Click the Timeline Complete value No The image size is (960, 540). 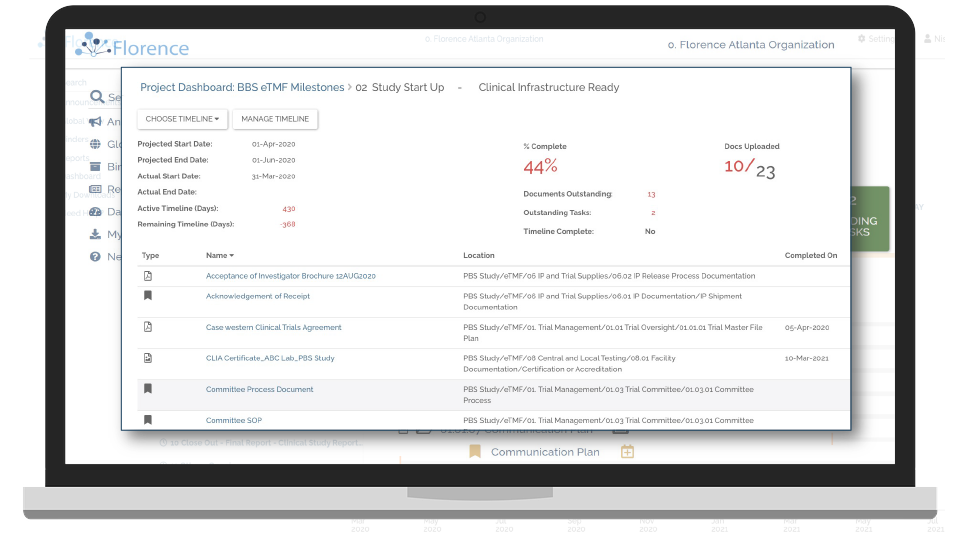[x=650, y=231]
